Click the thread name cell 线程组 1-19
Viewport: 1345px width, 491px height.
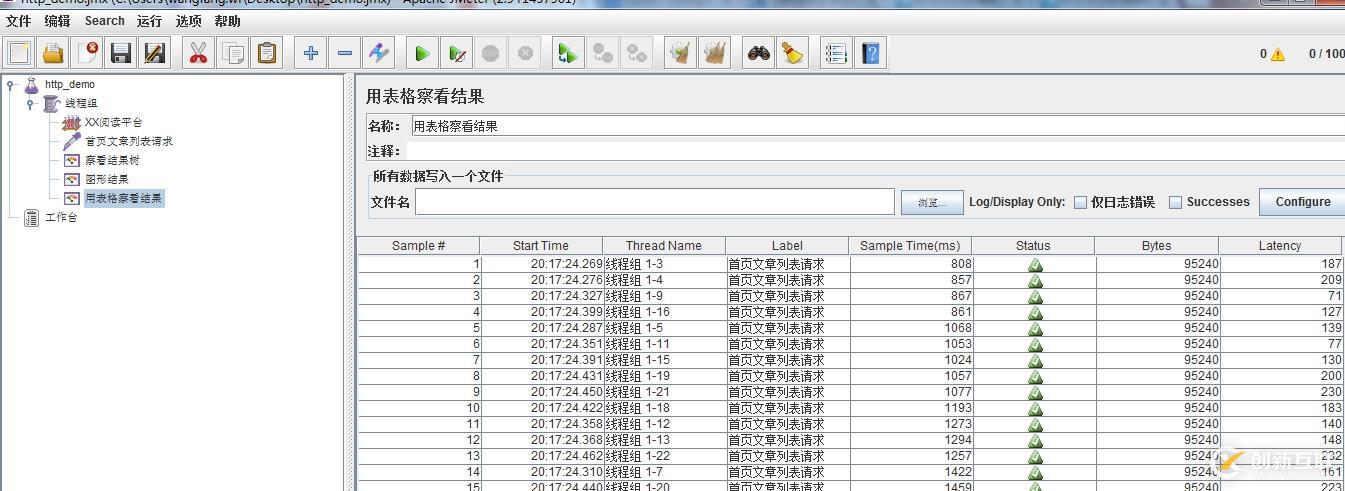click(664, 376)
